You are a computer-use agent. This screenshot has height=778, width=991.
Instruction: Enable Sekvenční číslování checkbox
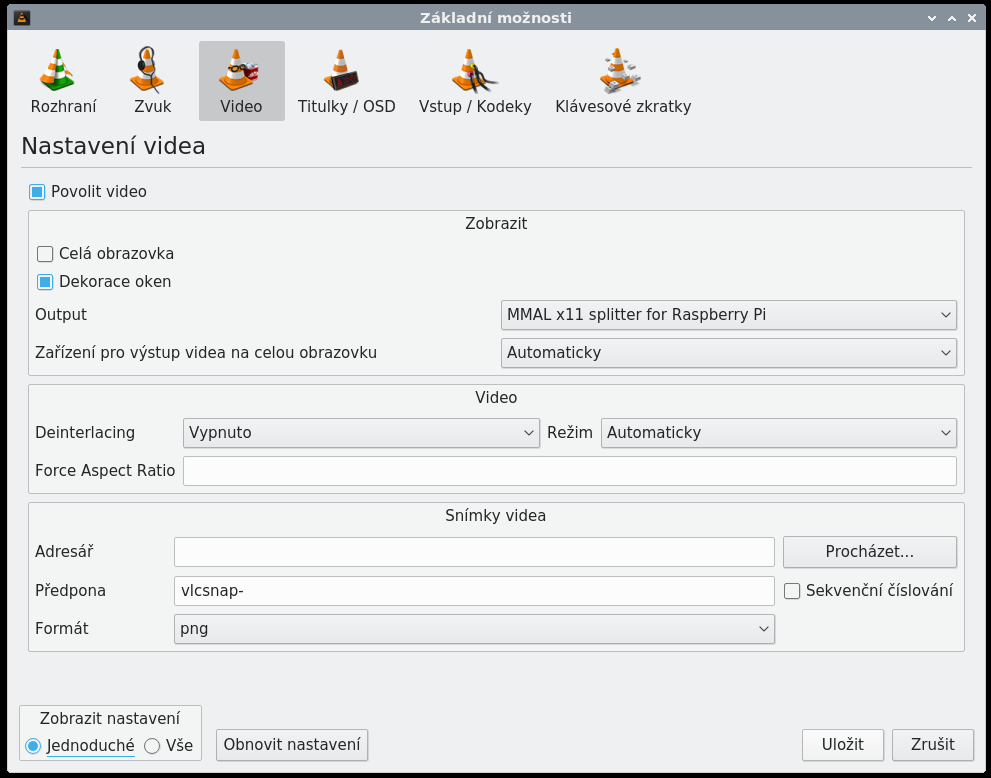pos(792,591)
